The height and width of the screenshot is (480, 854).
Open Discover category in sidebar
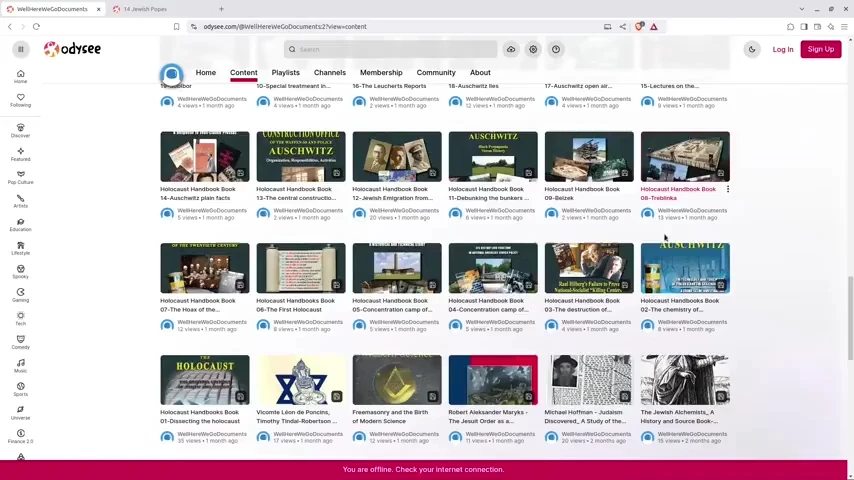coord(21,131)
